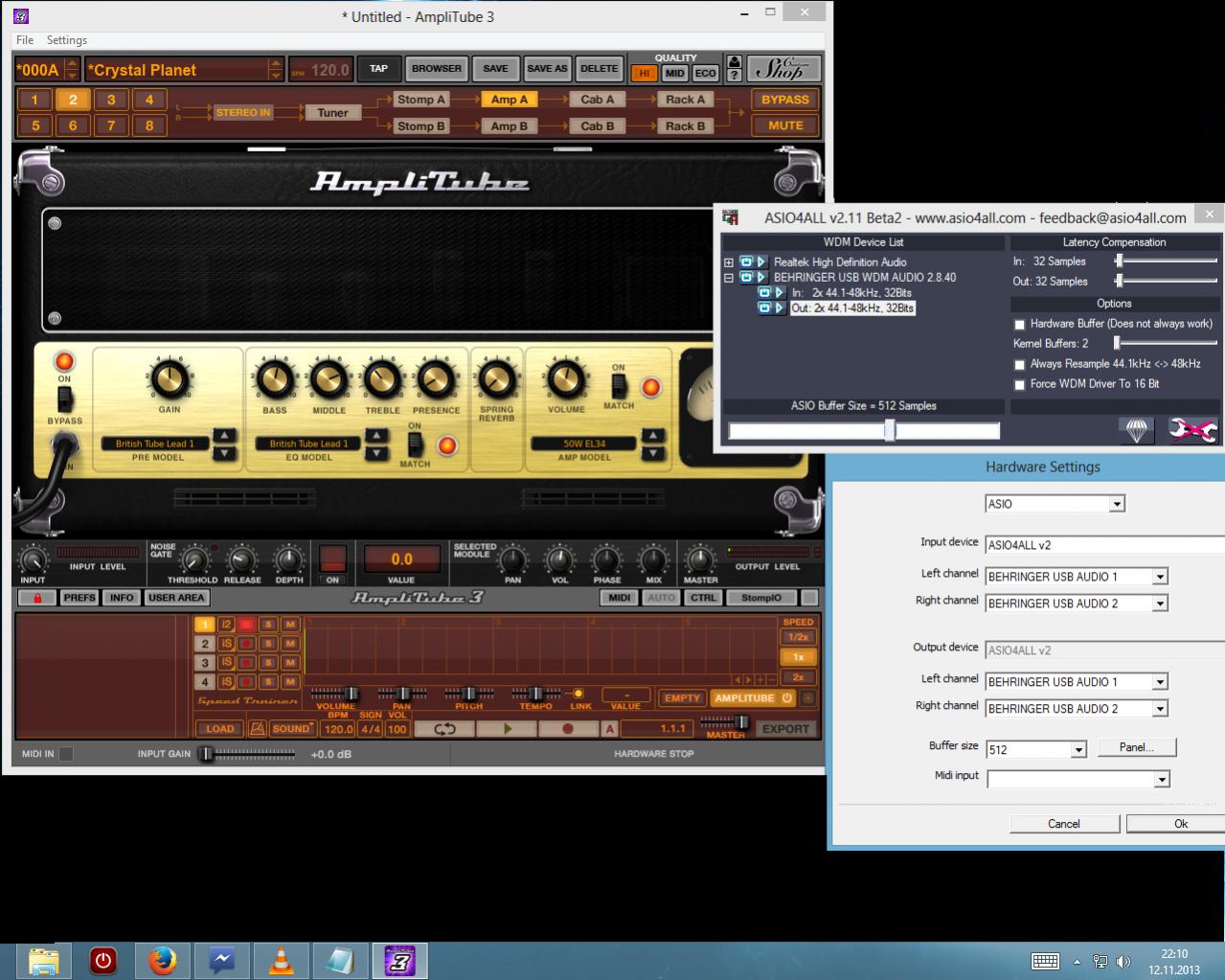Check Force WDM Driver To 16 Bit
The image size is (1225, 980).
(x=1019, y=385)
